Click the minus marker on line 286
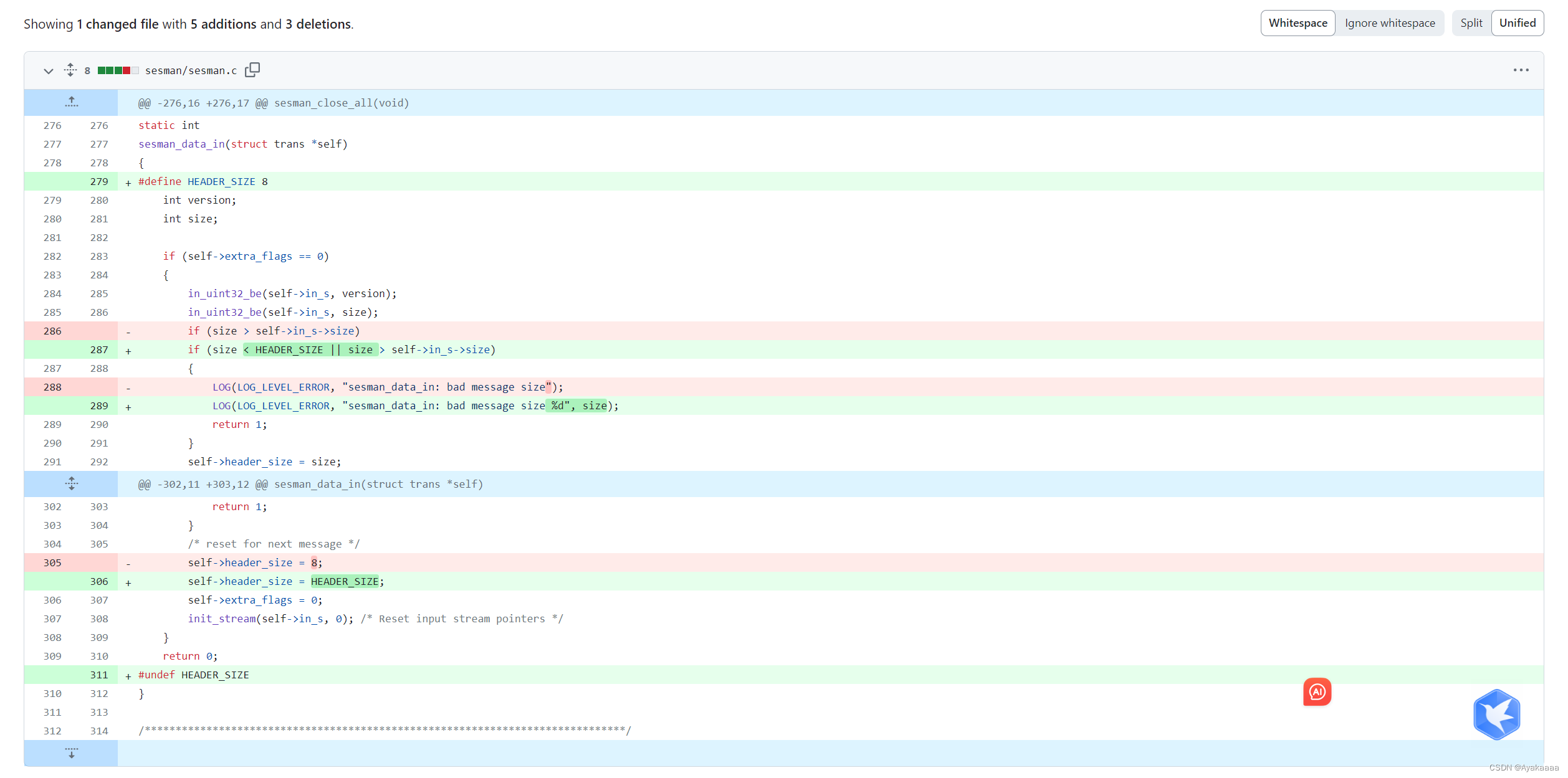The image size is (1568, 778). coord(128,332)
